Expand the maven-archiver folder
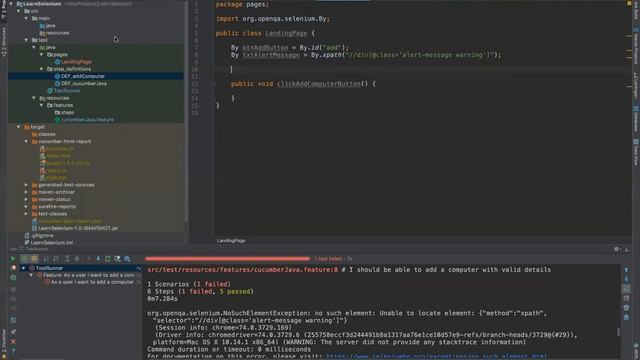This screenshot has height=360, width=640. pyautogui.click(x=27, y=192)
